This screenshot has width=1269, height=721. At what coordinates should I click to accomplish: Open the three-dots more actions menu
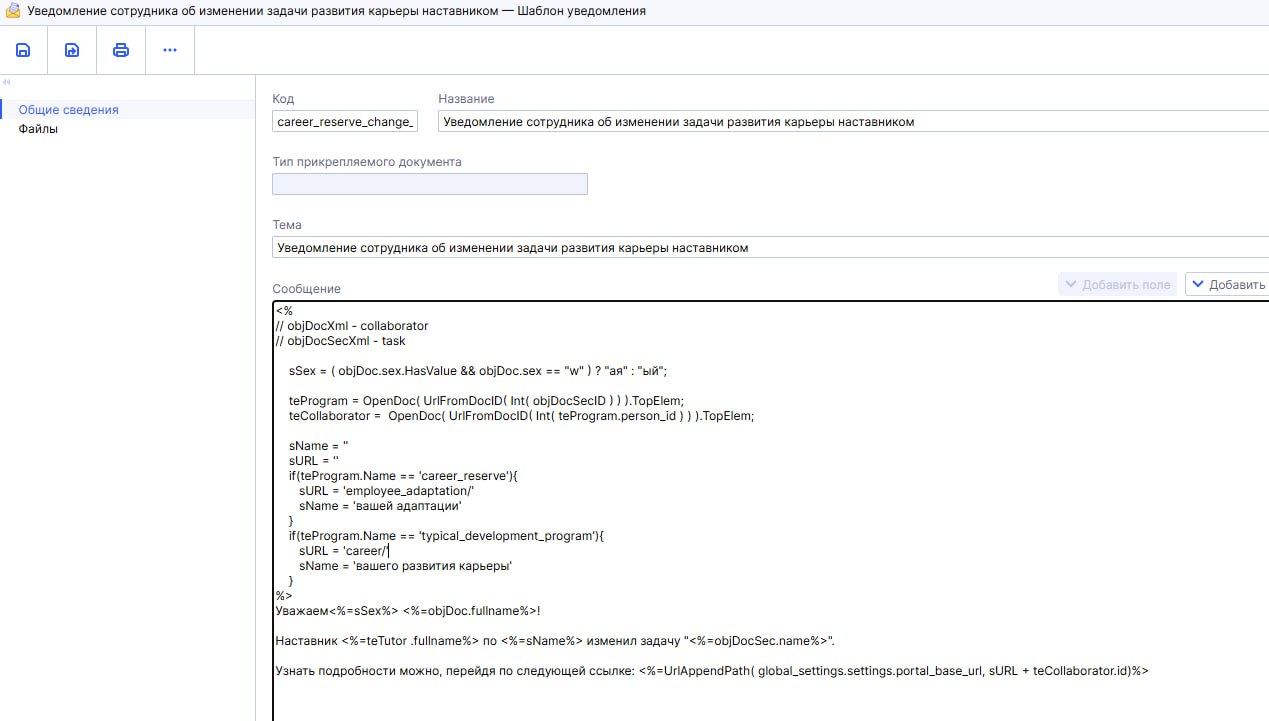click(170, 50)
